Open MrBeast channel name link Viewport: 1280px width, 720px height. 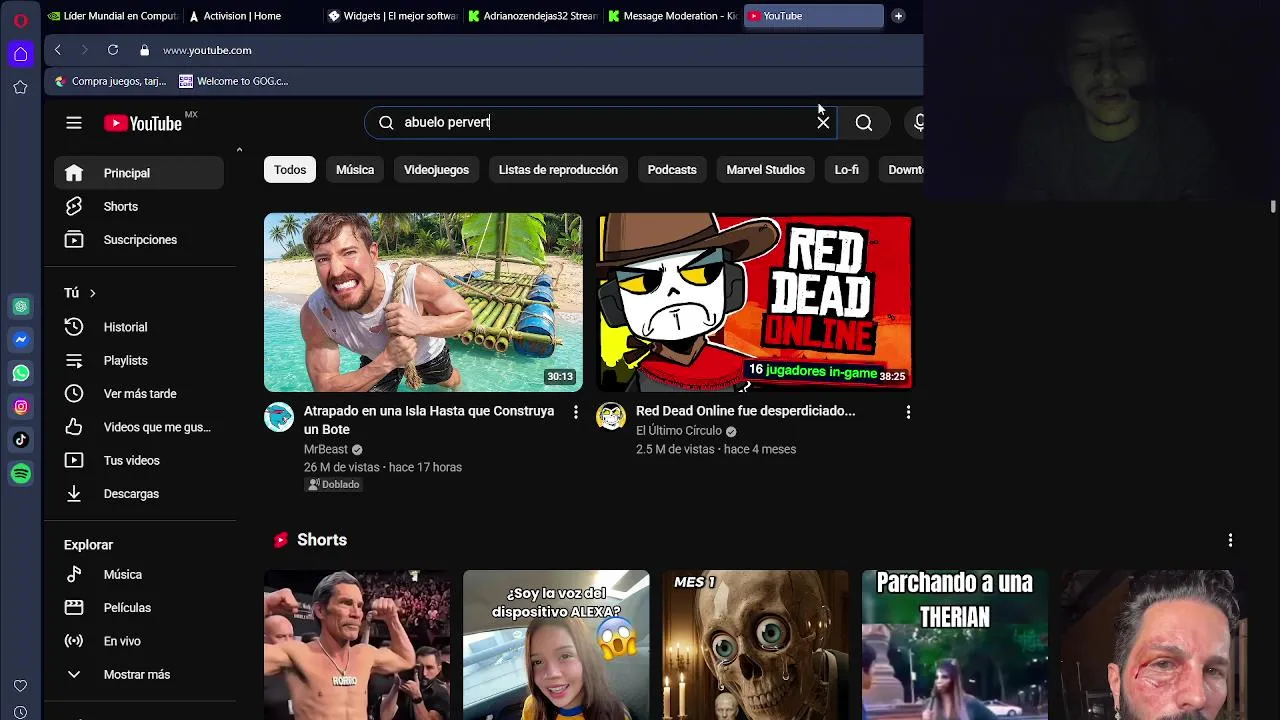coord(326,450)
